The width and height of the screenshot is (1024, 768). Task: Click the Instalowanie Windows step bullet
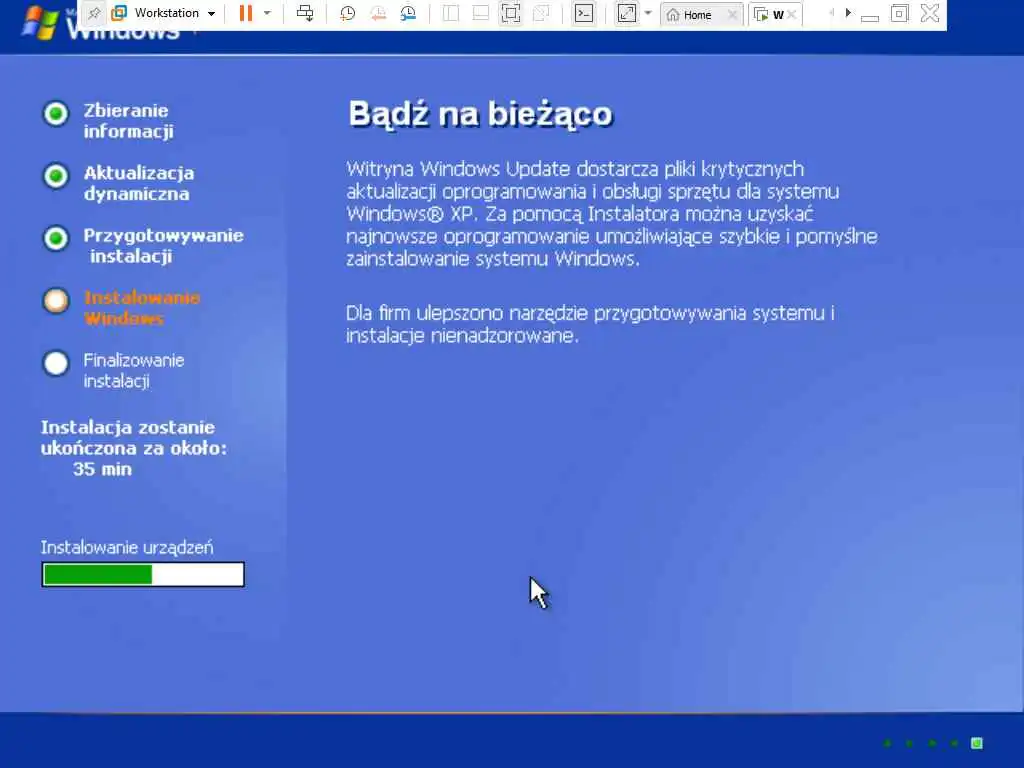coord(56,300)
